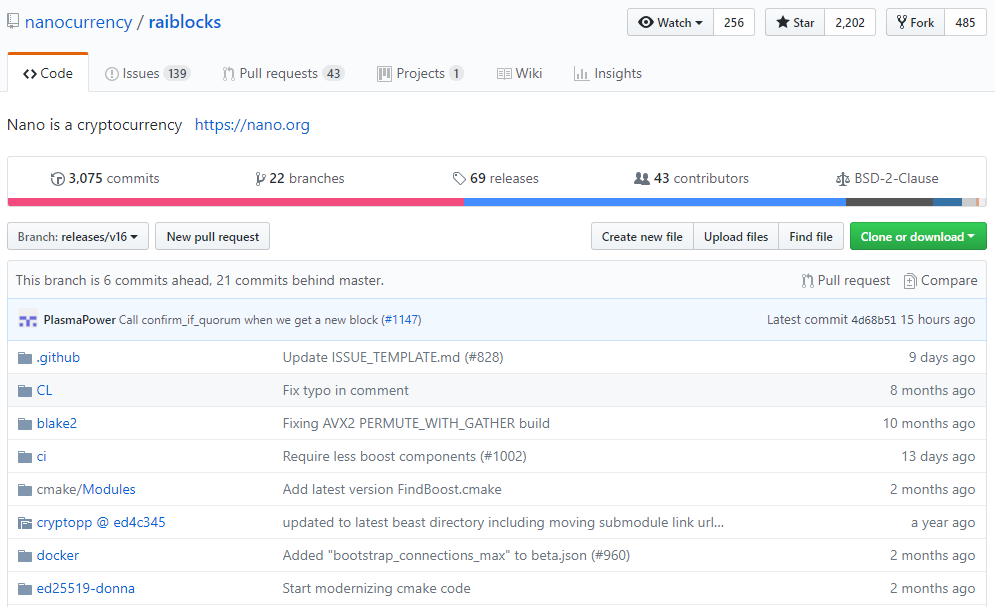The height and width of the screenshot is (607, 995).
Task: Click New pull request button
Action: pos(213,237)
